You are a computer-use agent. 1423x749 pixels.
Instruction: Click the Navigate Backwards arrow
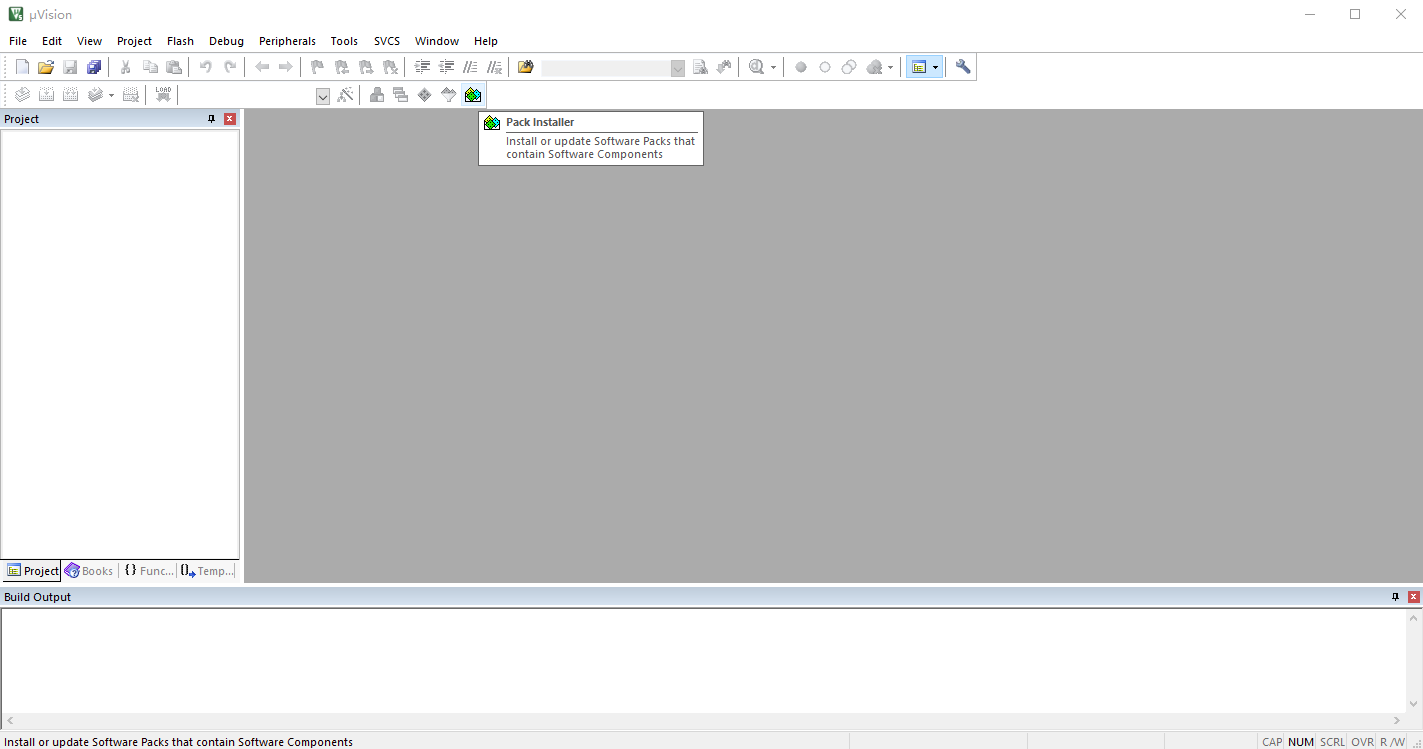(262, 67)
